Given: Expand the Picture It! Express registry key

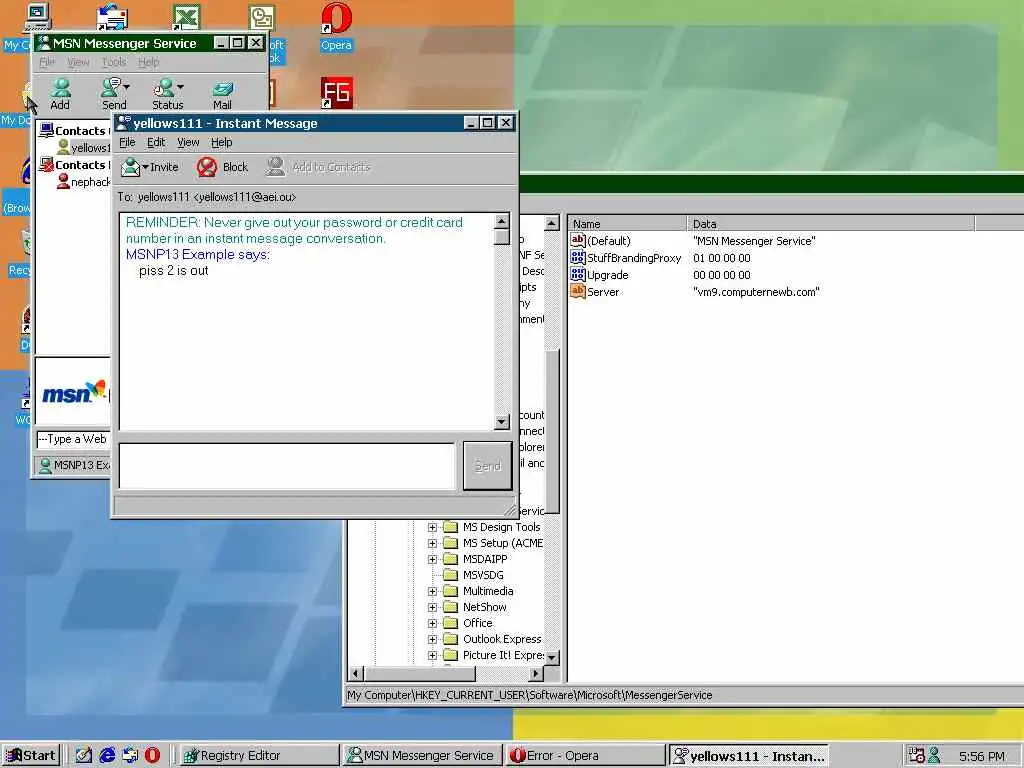Looking at the screenshot, I should (432, 655).
